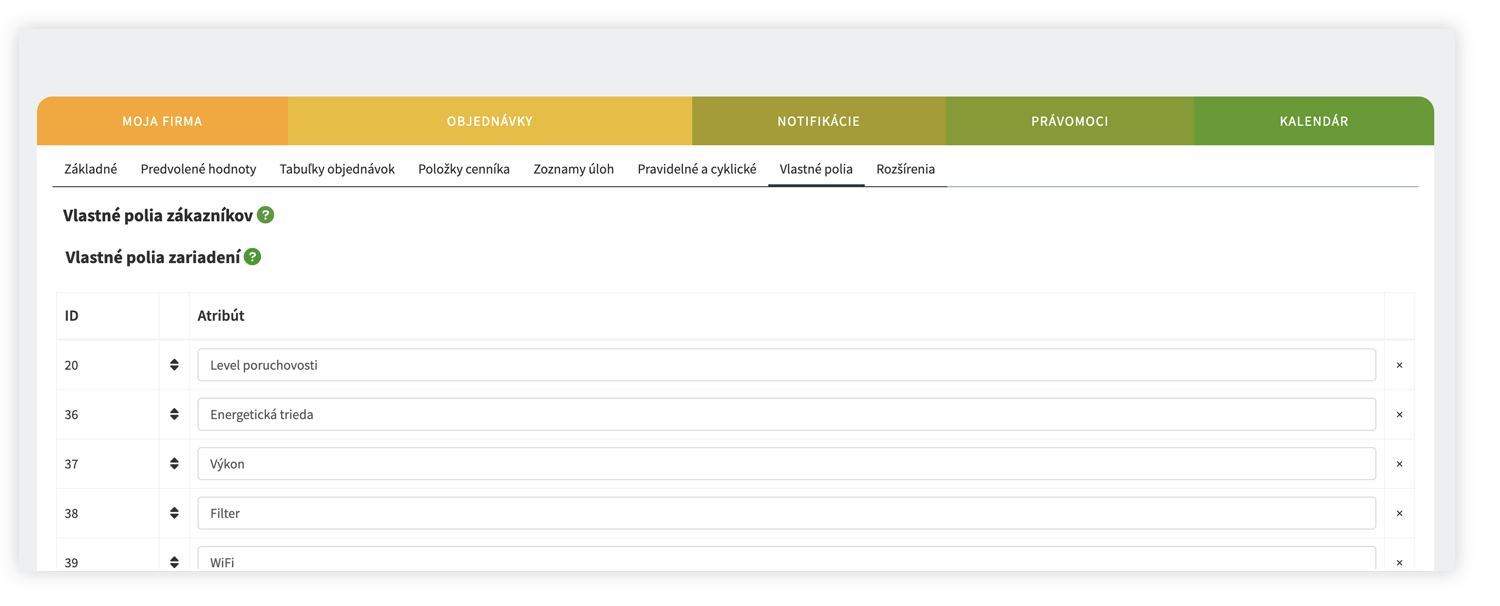Switch to OBJEDNÁVKY section

[490, 121]
